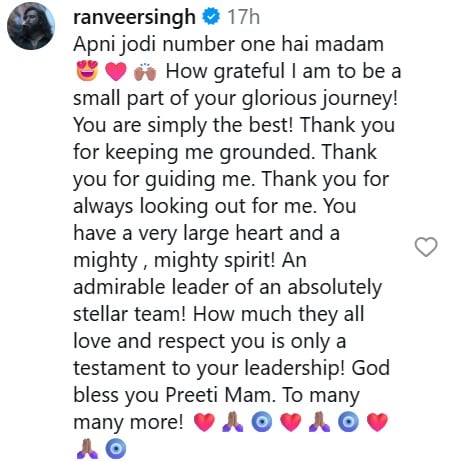Click the last red heart emoji

[x=377, y=422]
